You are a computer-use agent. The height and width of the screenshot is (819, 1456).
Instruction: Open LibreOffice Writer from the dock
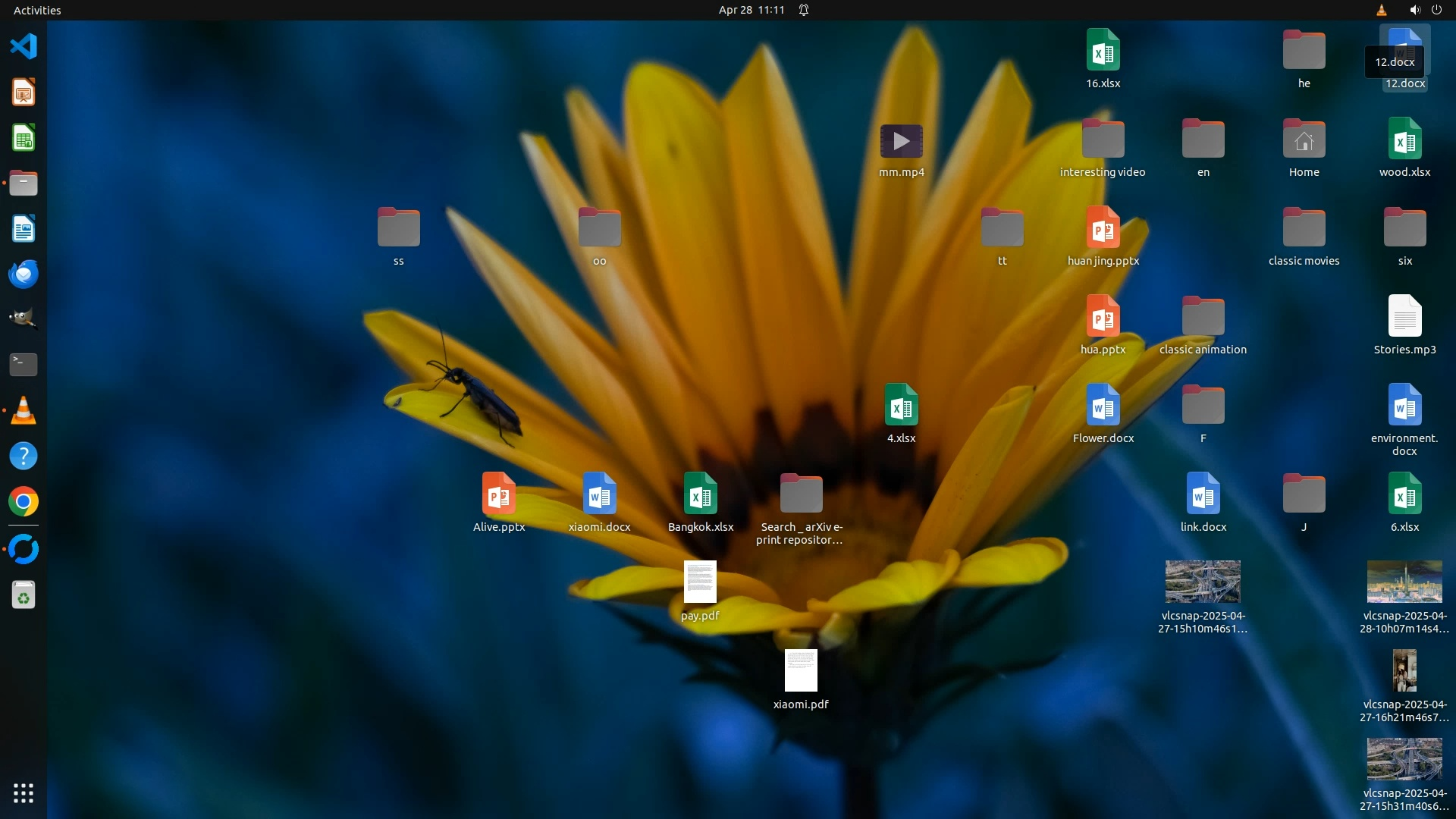click(24, 228)
